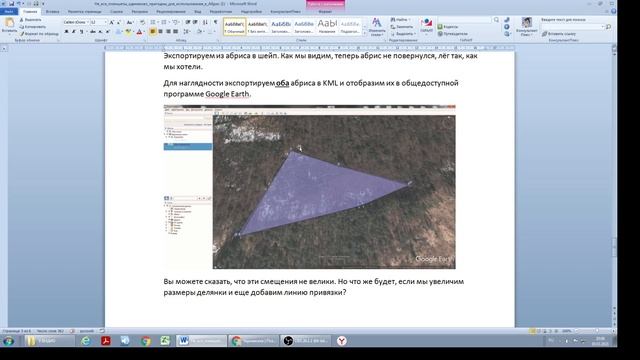This screenshot has height=360, width=640.
Task: Toggle superscript formatting
Action: (108, 31)
